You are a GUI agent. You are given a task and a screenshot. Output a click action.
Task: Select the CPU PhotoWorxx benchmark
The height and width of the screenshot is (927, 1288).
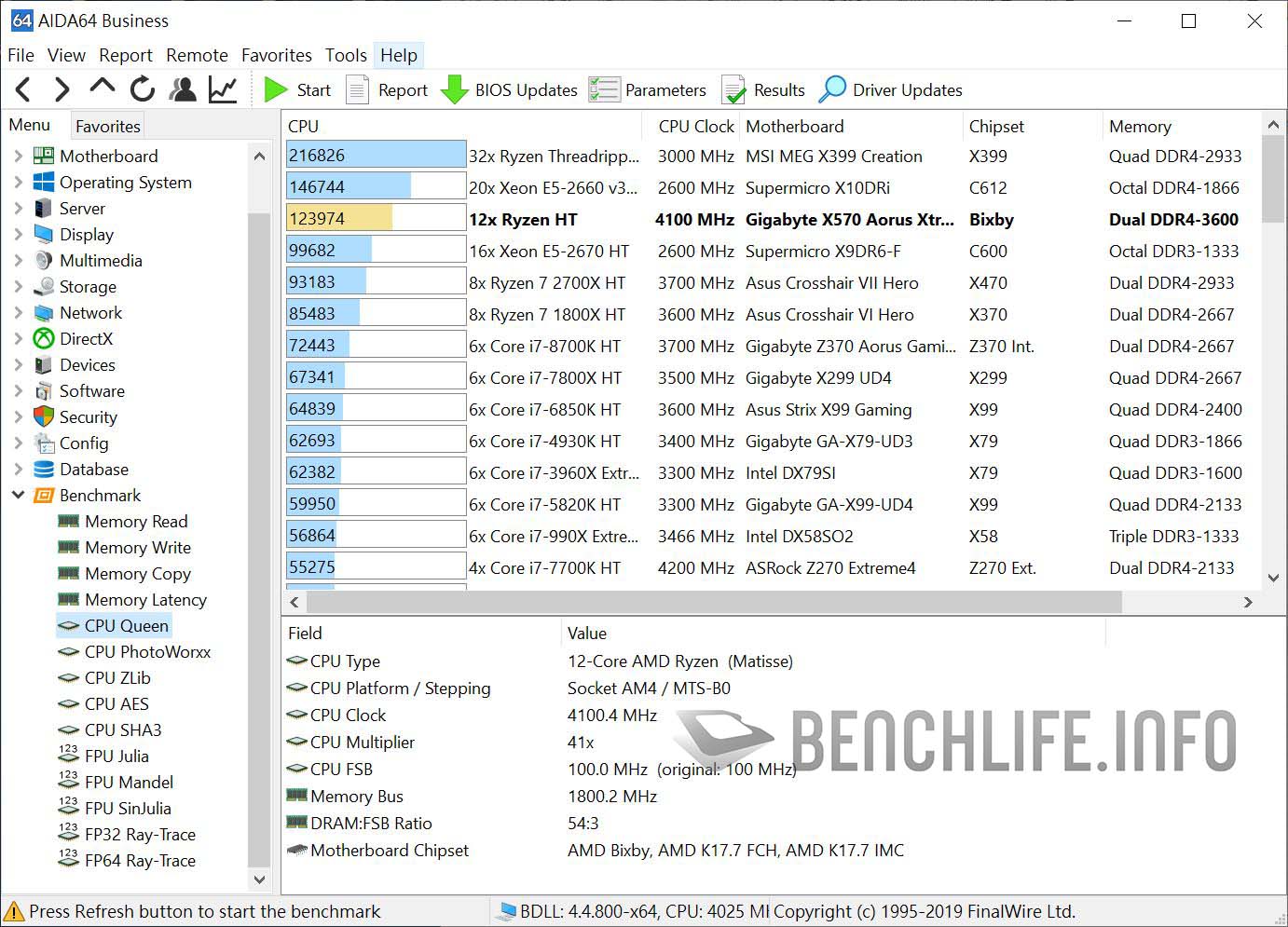click(x=147, y=652)
